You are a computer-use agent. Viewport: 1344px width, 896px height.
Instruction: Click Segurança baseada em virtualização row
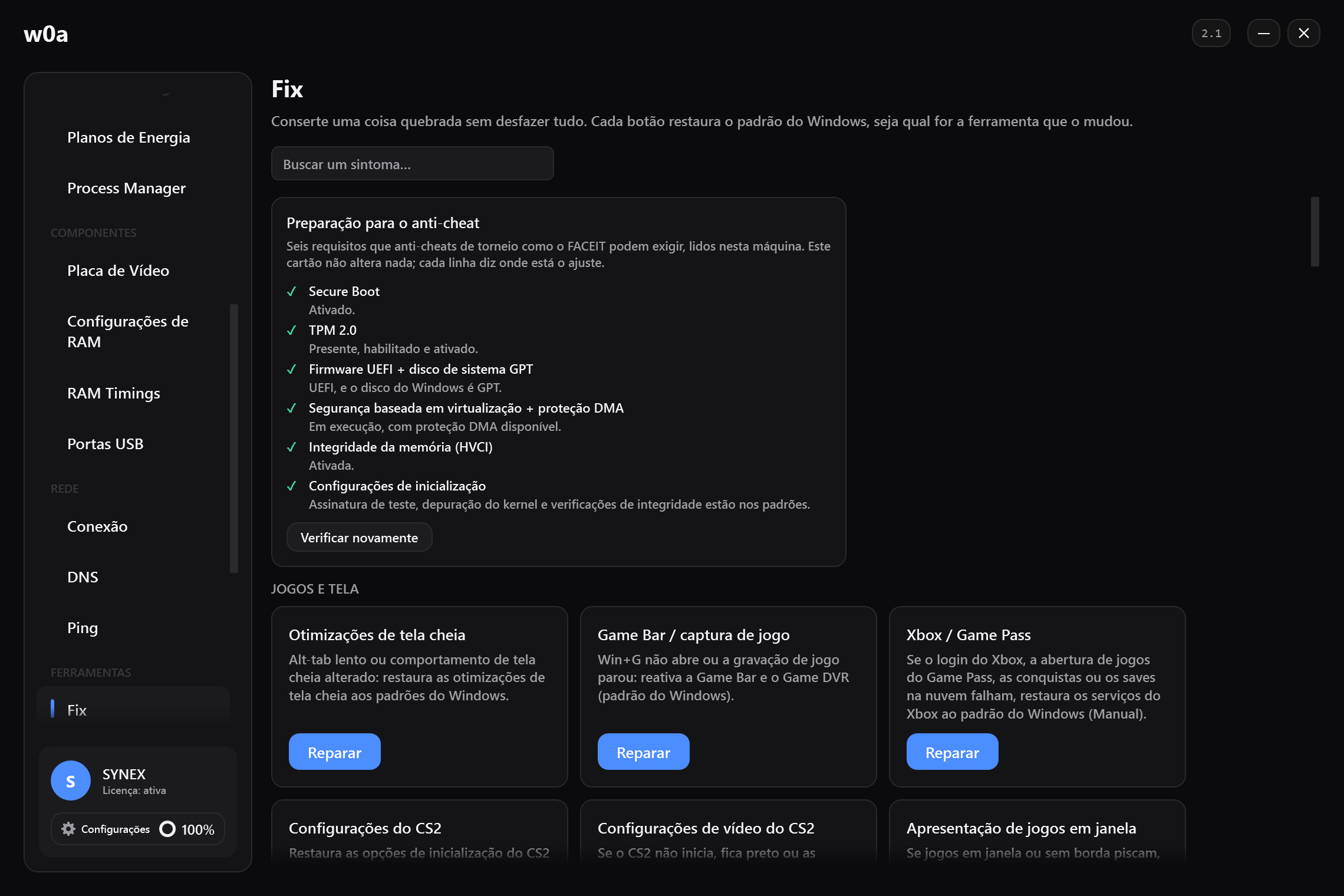point(466,408)
